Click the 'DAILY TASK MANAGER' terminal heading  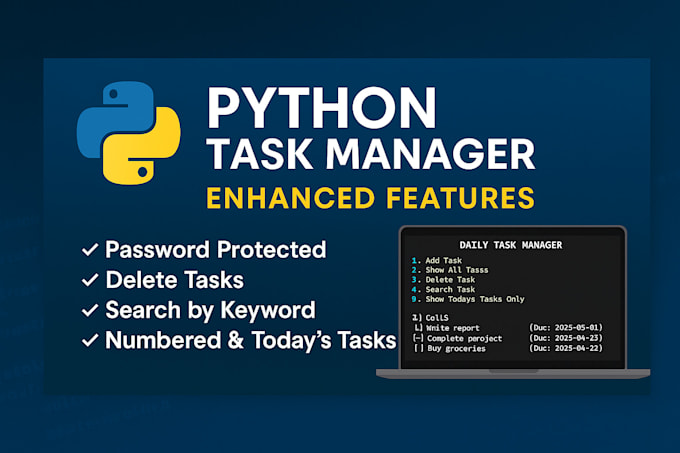(511, 245)
